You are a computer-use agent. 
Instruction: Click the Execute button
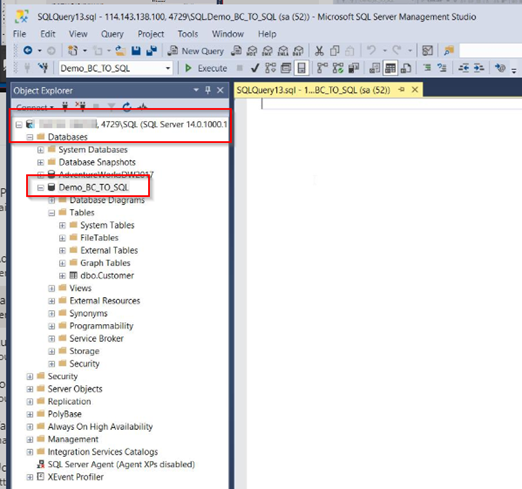(x=206, y=68)
